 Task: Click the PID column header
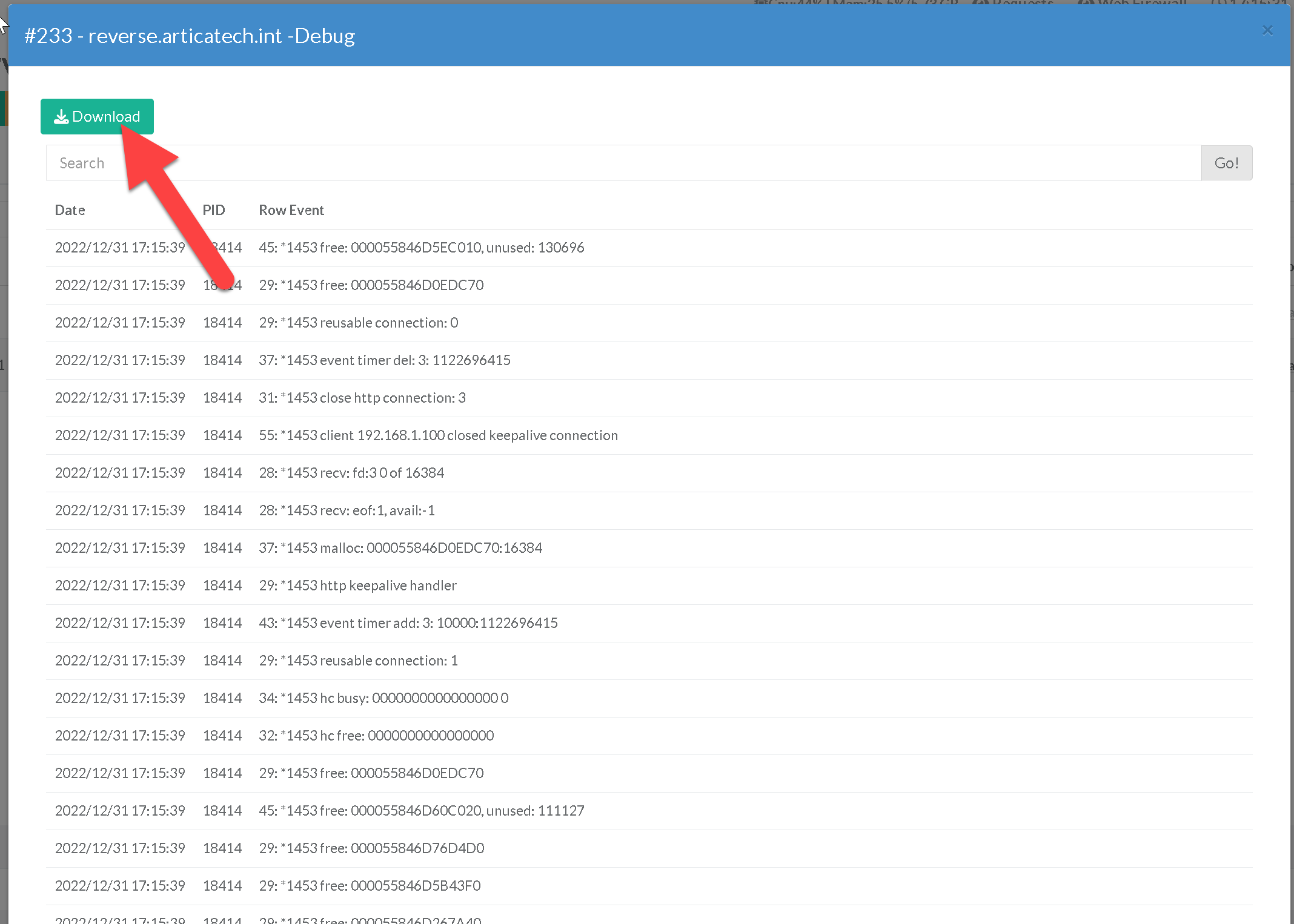point(213,210)
